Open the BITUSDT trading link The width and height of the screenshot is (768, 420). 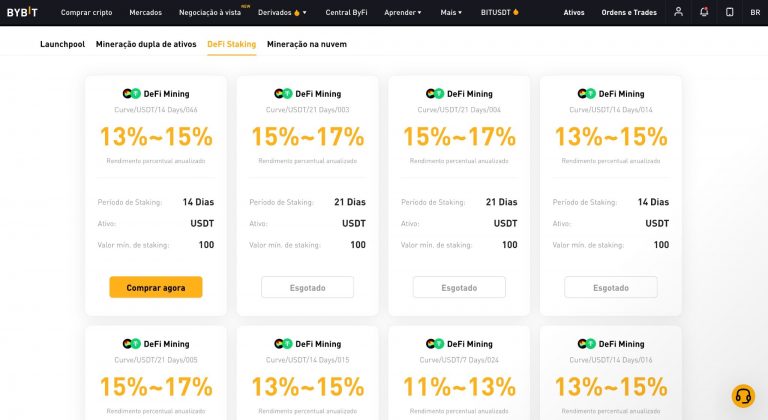[x=495, y=13]
